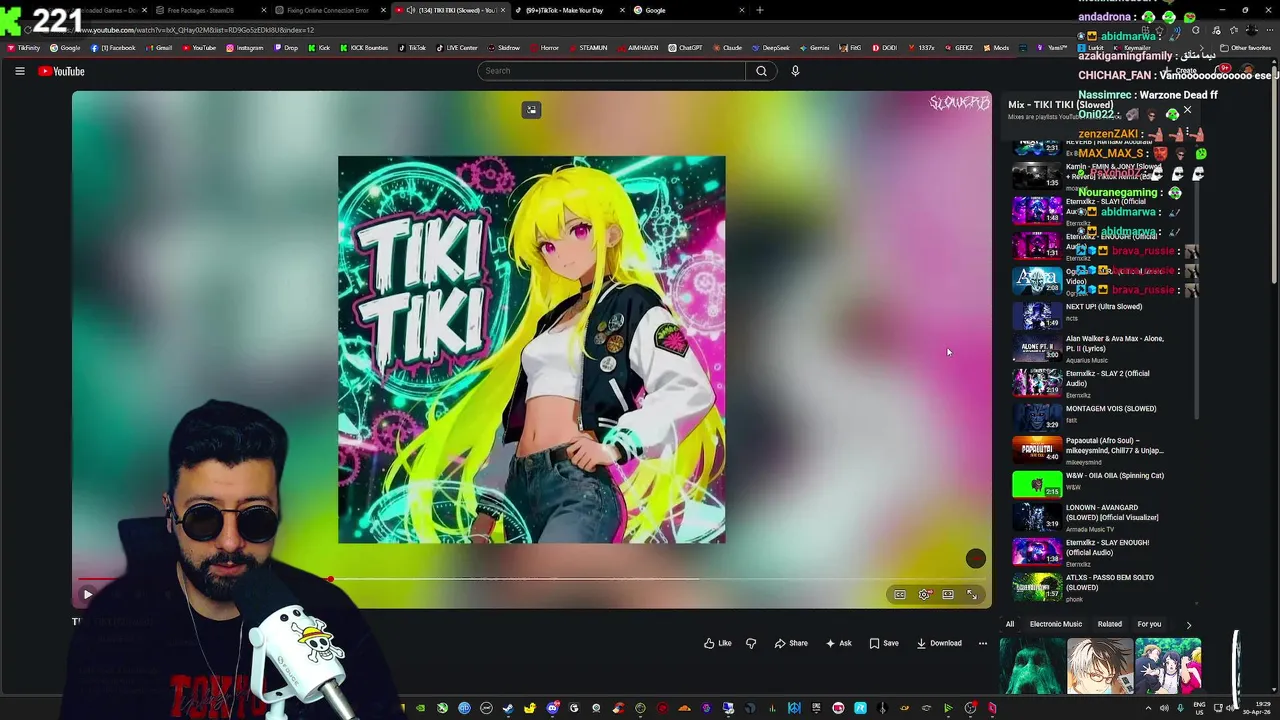The width and height of the screenshot is (1280, 720).
Task: Open the Claude bookmark
Action: [x=727, y=48]
